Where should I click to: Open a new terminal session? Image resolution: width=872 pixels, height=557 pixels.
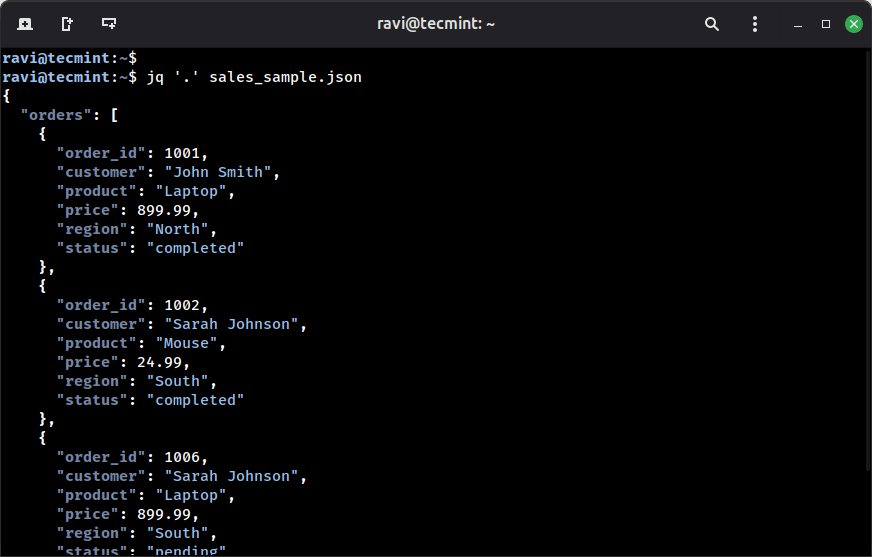coord(24,23)
